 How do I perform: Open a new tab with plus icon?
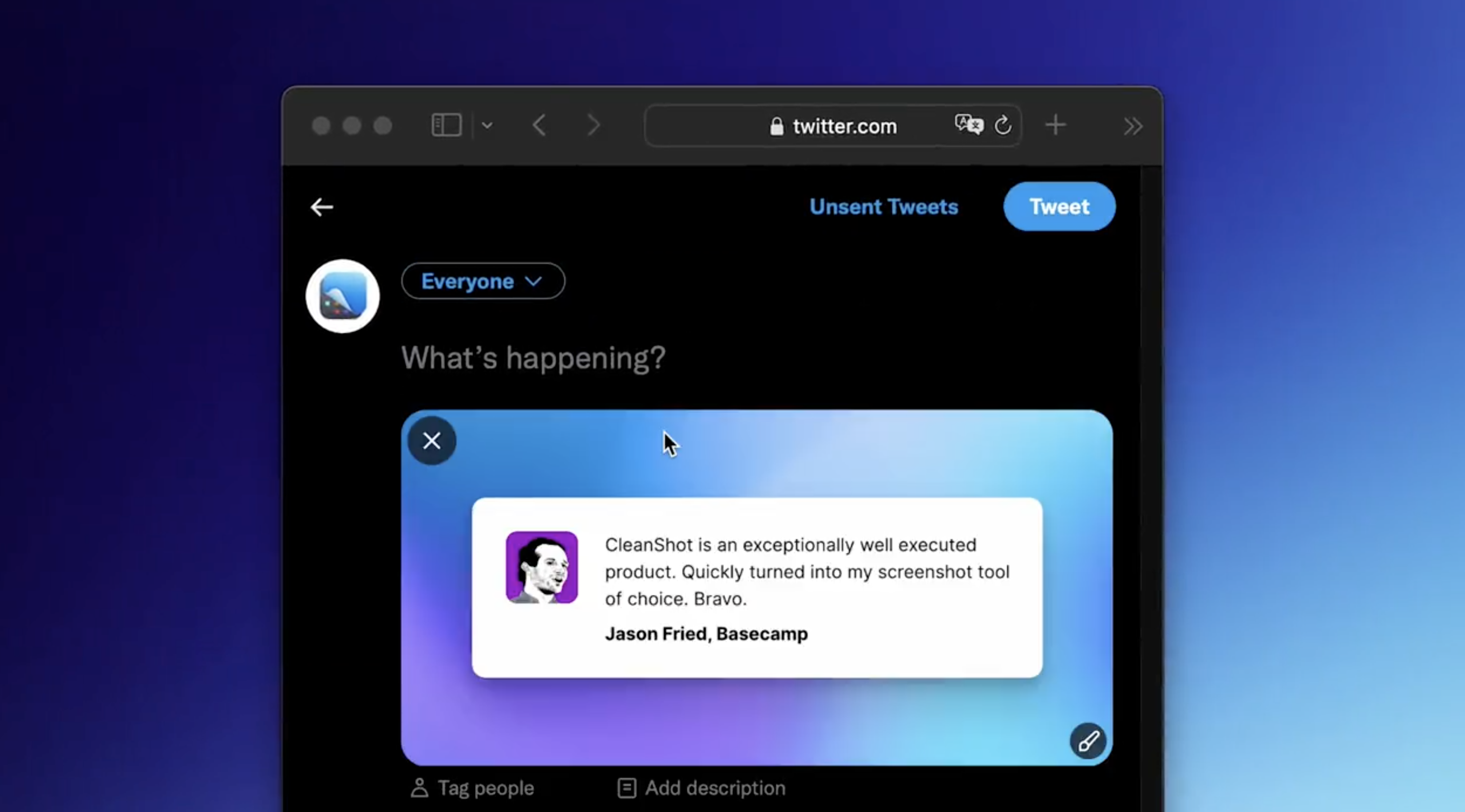tap(1056, 125)
